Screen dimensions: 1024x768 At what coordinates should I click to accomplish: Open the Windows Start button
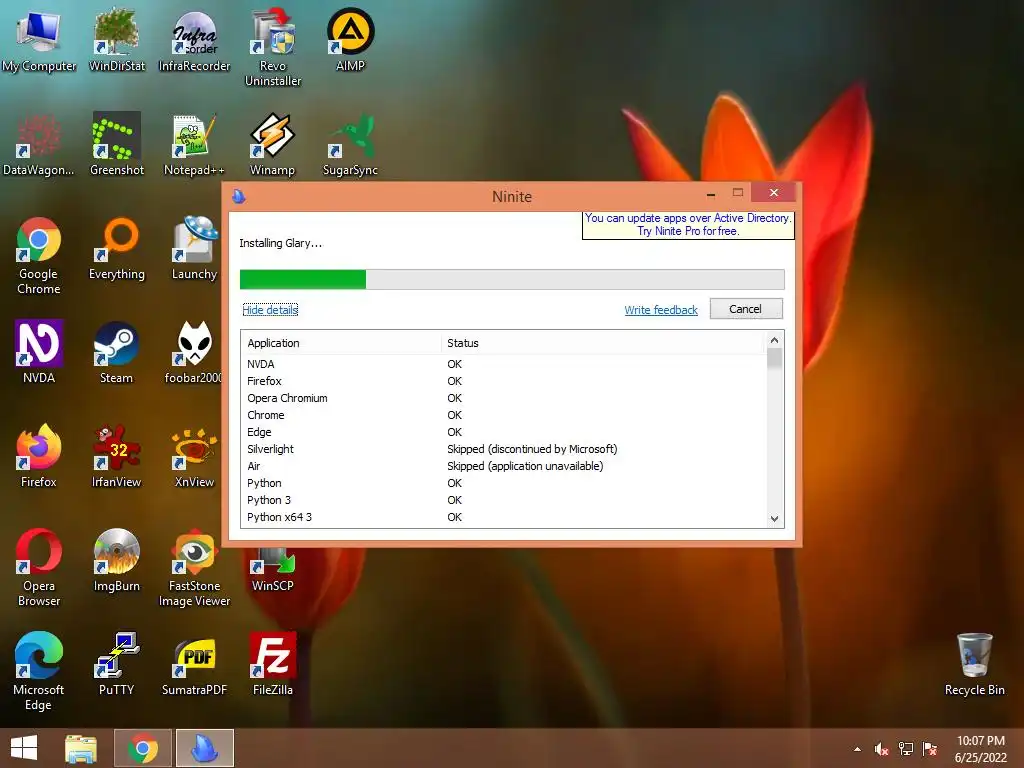click(x=24, y=748)
